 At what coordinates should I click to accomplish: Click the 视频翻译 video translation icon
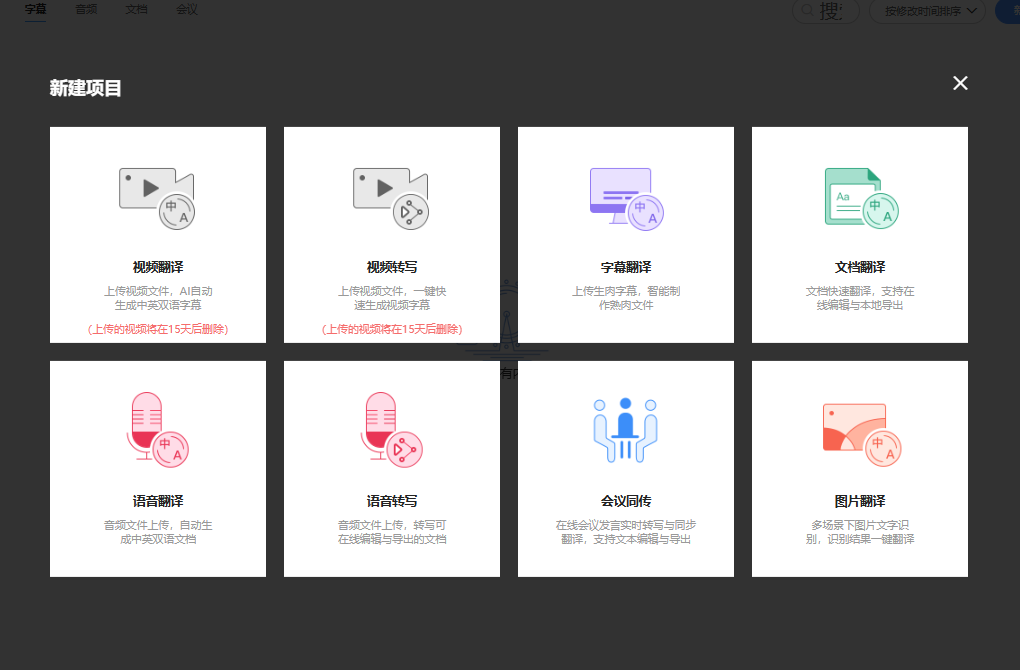[157, 198]
